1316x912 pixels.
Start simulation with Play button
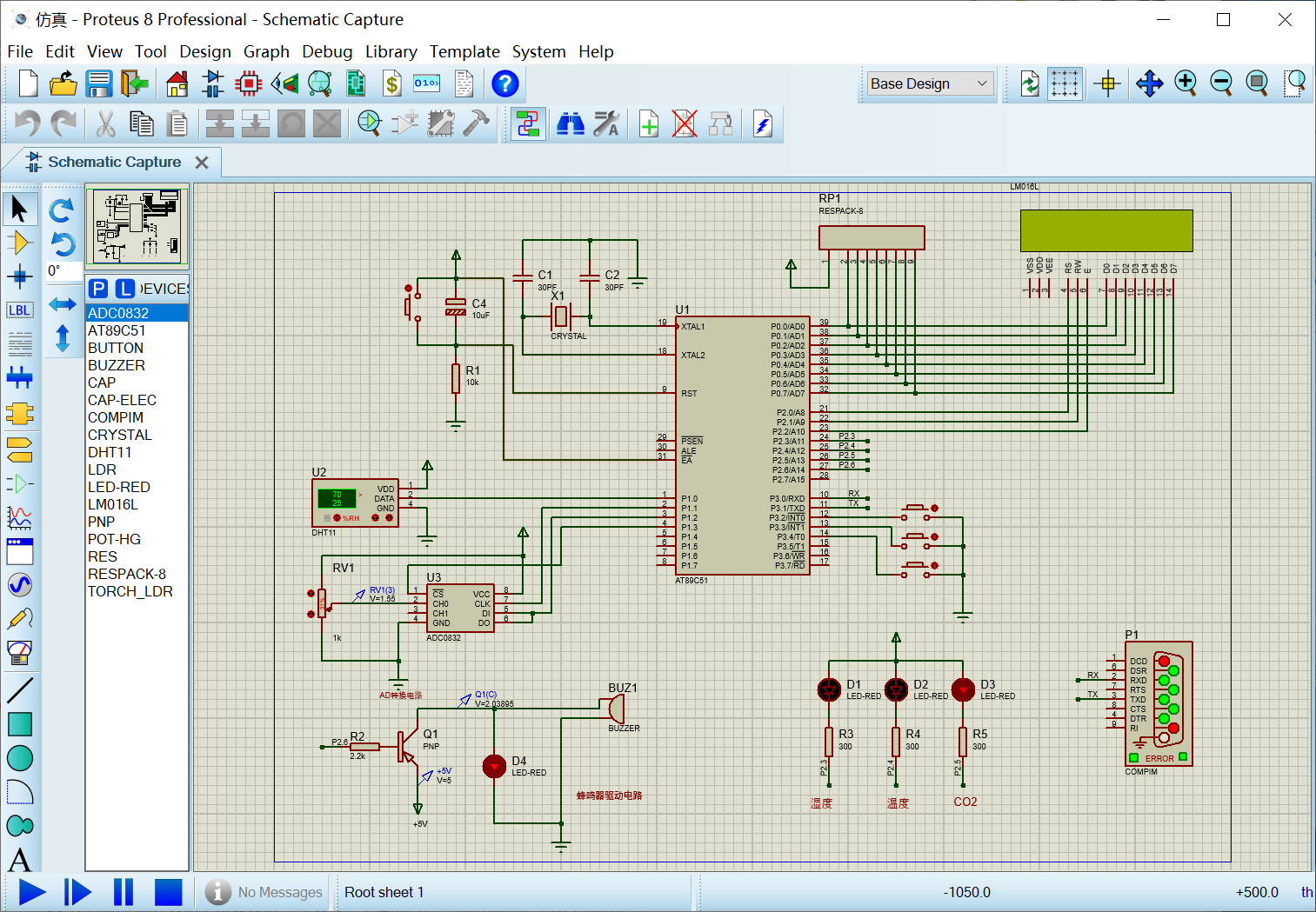(32, 892)
